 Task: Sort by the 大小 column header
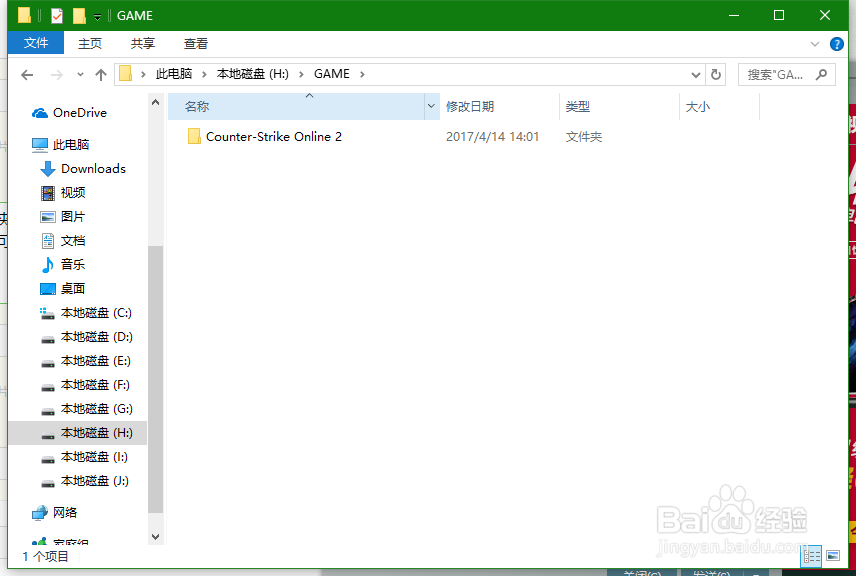point(720,106)
